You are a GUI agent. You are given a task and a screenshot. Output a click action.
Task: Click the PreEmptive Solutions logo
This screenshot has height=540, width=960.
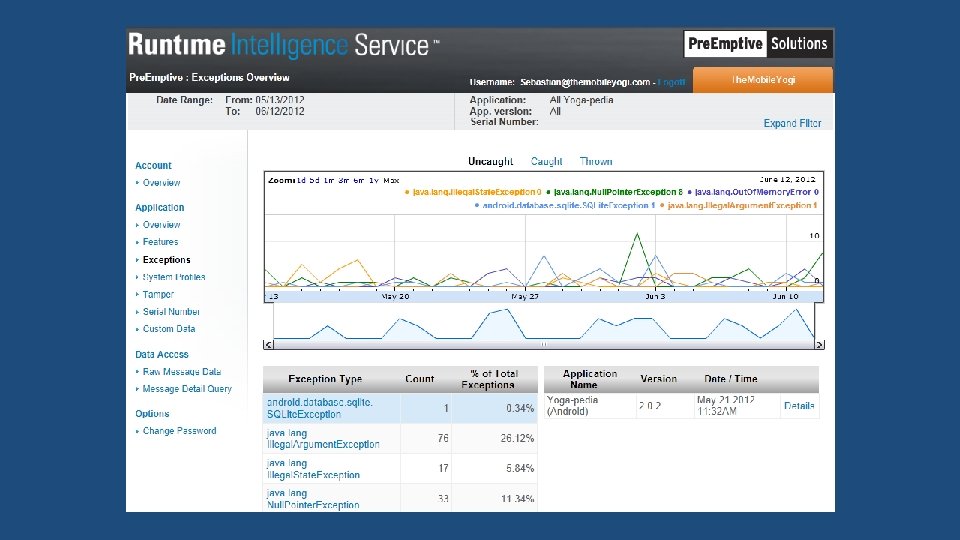(x=758, y=43)
